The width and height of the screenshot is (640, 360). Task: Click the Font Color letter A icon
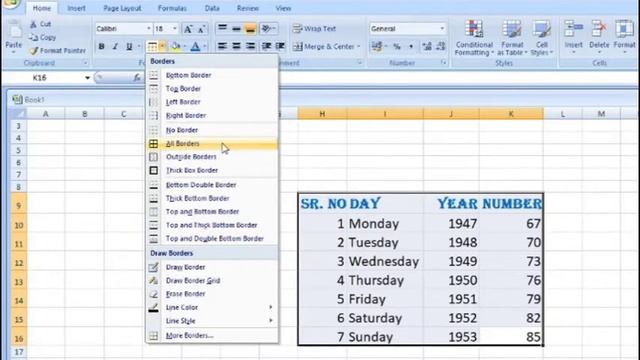click(x=196, y=47)
